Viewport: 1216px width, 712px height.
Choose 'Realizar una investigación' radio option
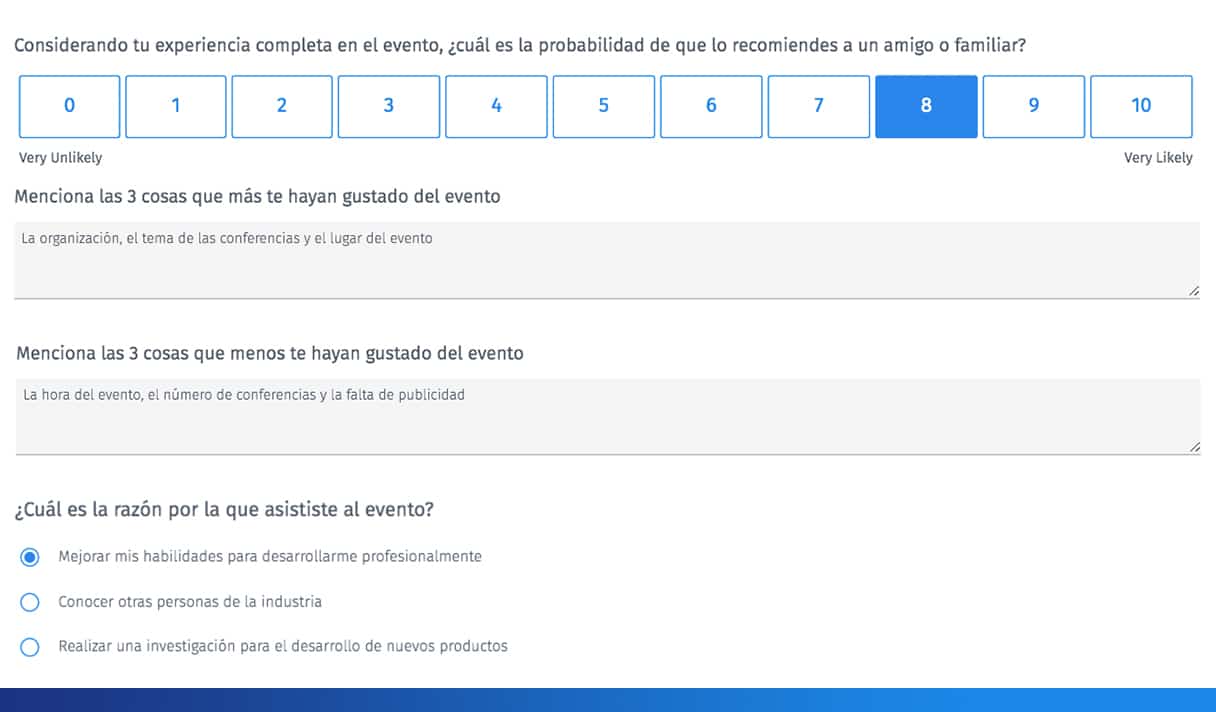coord(30,647)
